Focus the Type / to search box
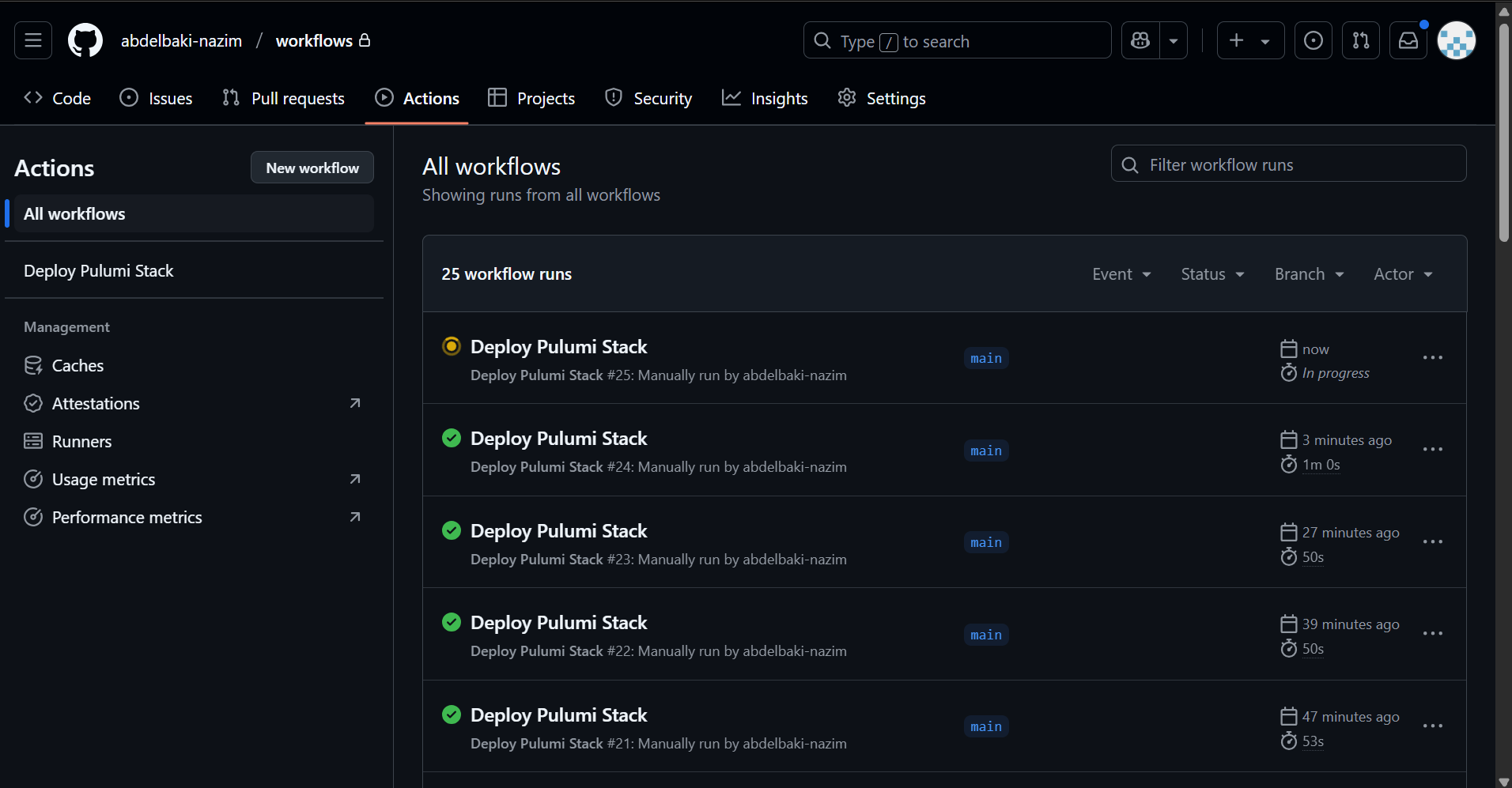 [x=958, y=40]
